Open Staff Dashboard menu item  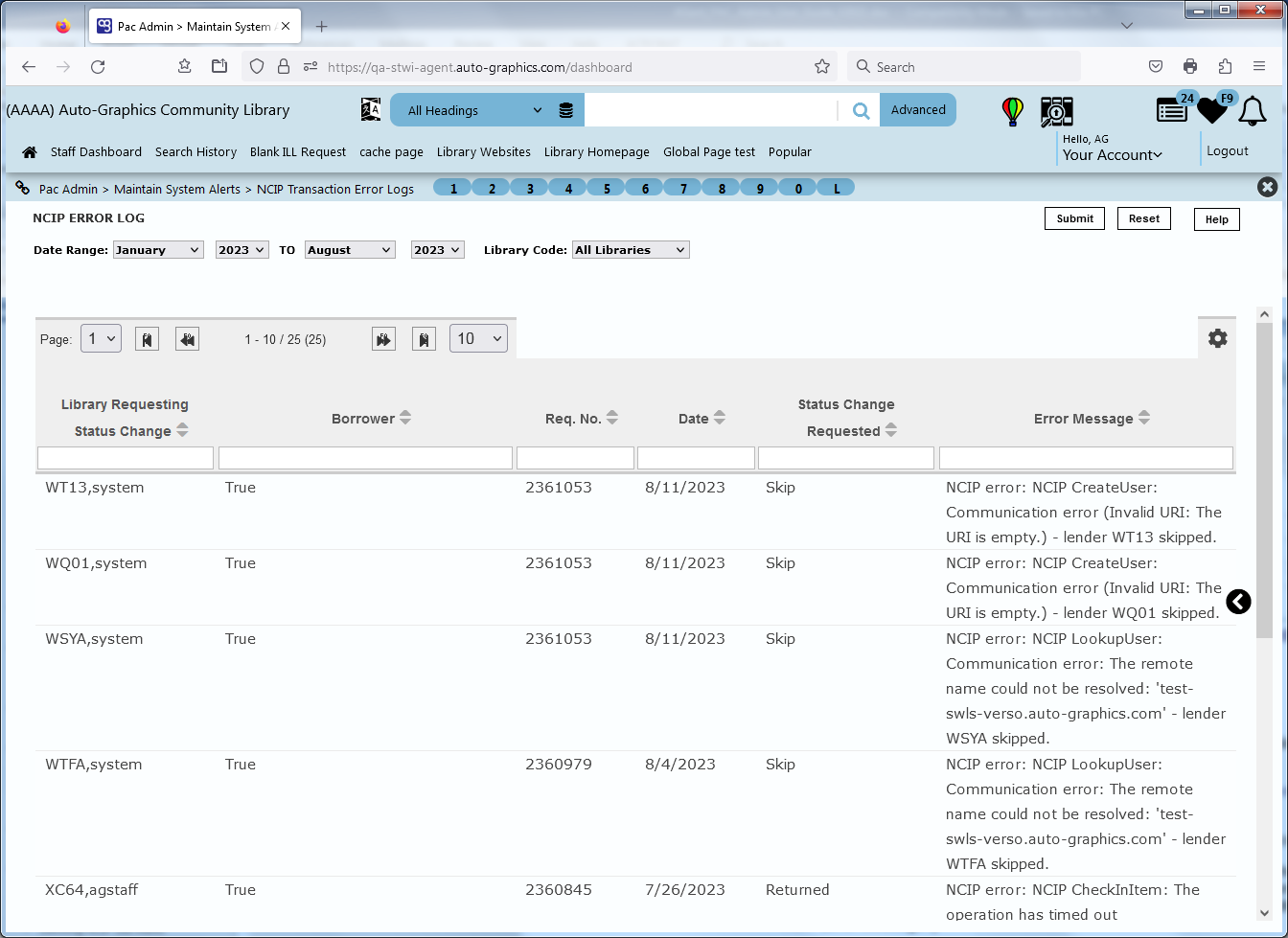point(96,151)
